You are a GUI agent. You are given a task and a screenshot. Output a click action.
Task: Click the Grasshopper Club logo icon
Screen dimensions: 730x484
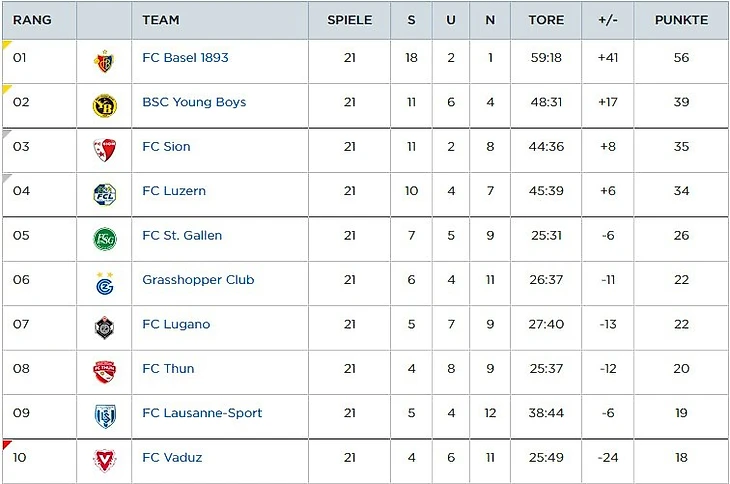tap(104, 283)
